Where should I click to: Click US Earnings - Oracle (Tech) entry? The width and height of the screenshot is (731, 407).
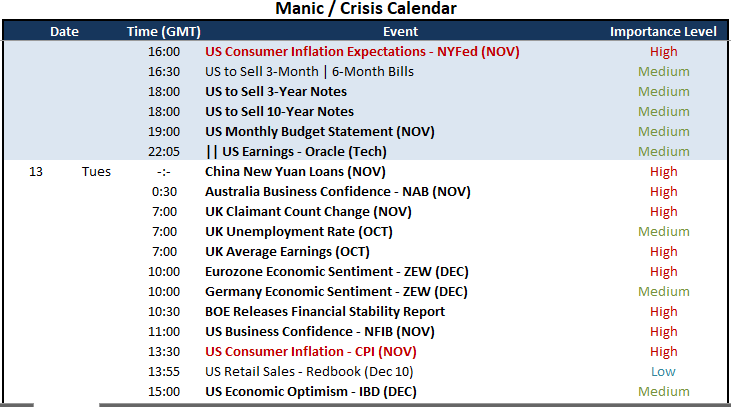coord(296,152)
